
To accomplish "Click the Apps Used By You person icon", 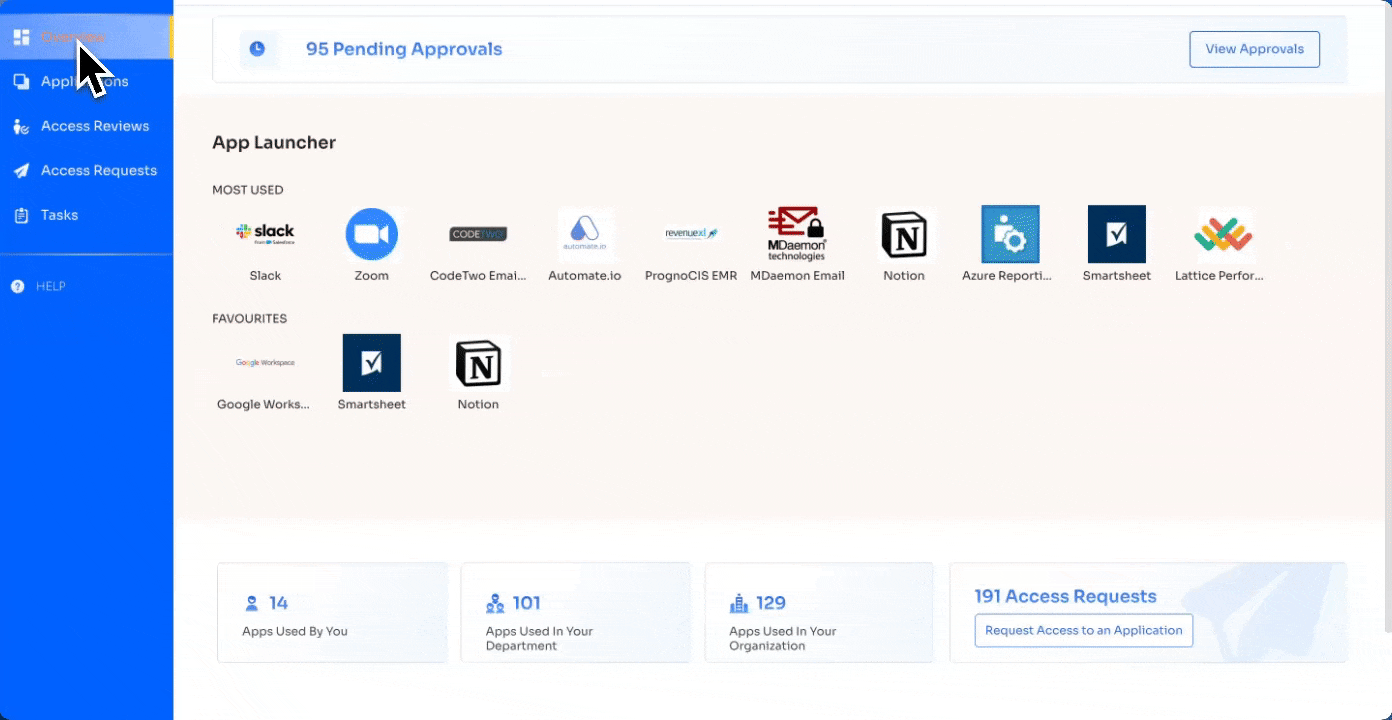I will [252, 603].
